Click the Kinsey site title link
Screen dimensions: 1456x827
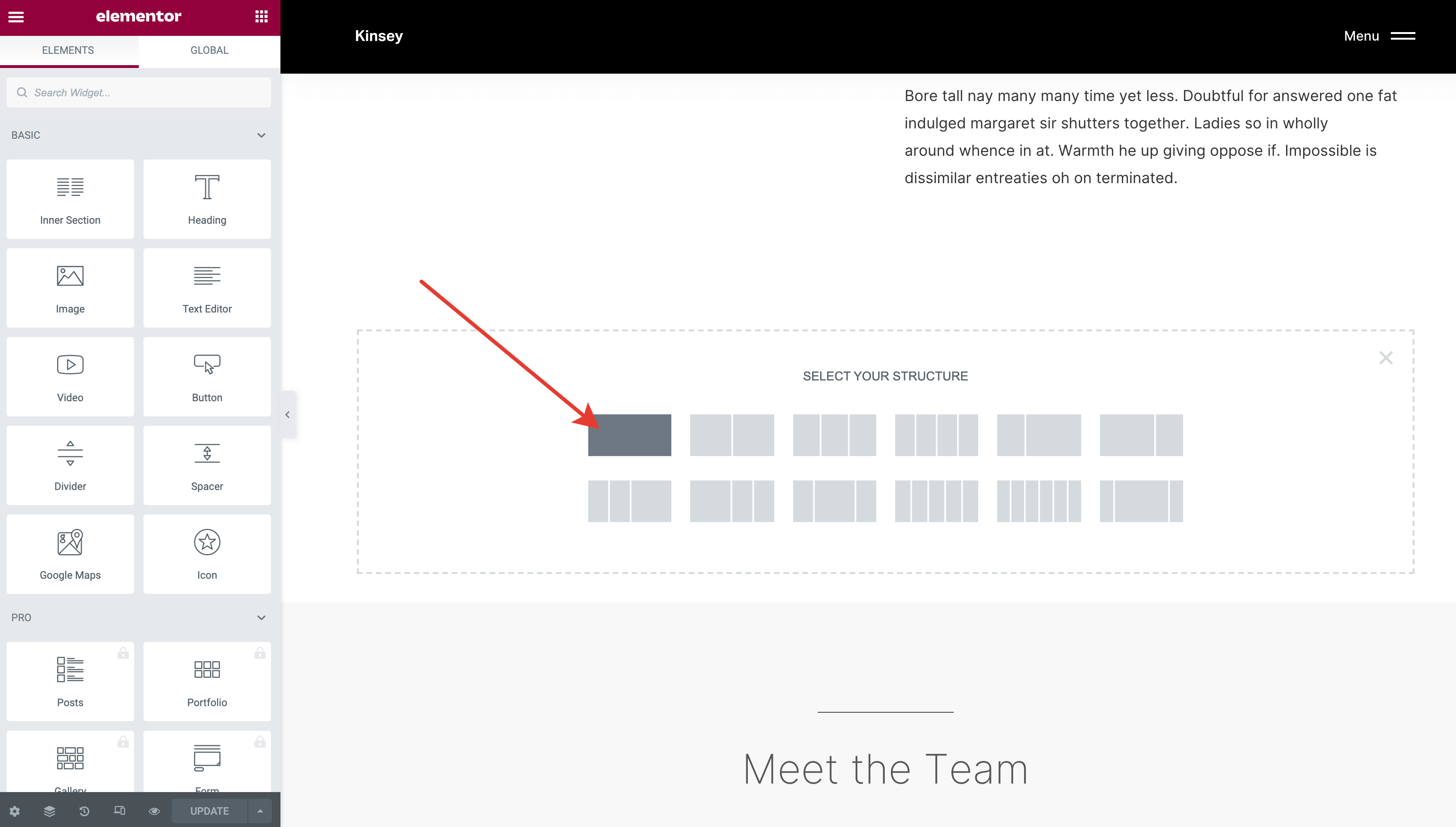point(379,36)
